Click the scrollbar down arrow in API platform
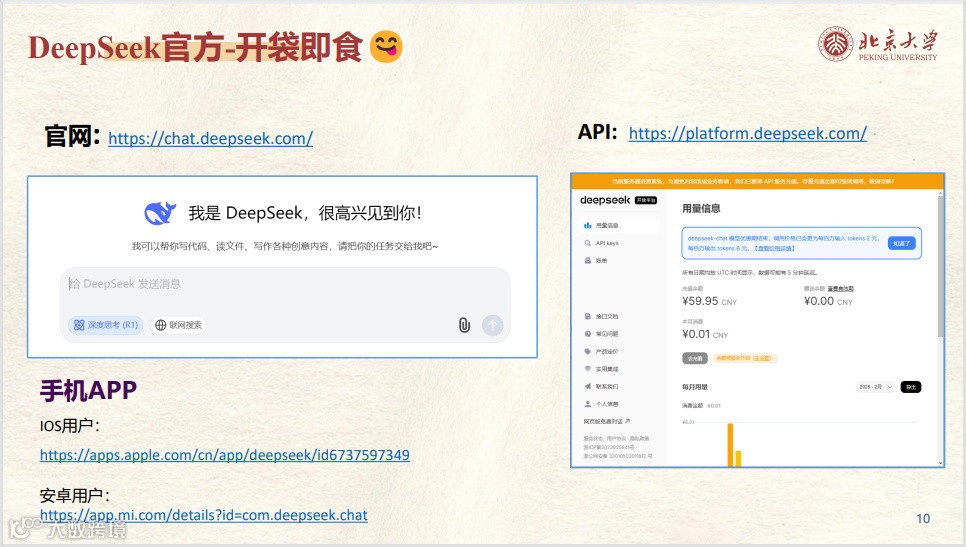 coord(940,463)
